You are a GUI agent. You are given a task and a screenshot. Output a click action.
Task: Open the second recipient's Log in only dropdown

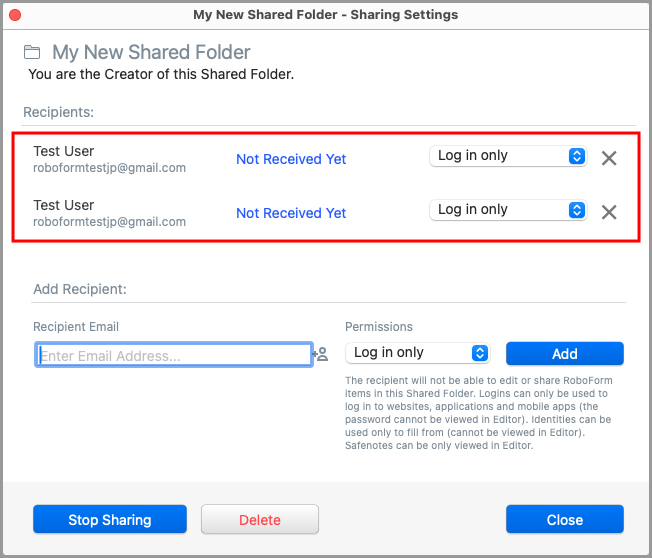click(508, 210)
